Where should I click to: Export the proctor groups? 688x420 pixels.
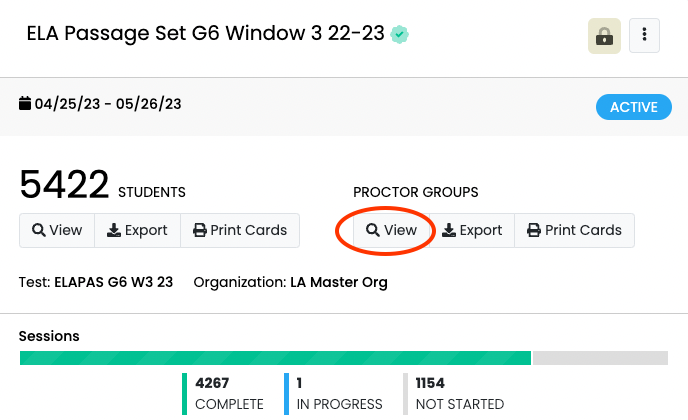[x=472, y=230]
